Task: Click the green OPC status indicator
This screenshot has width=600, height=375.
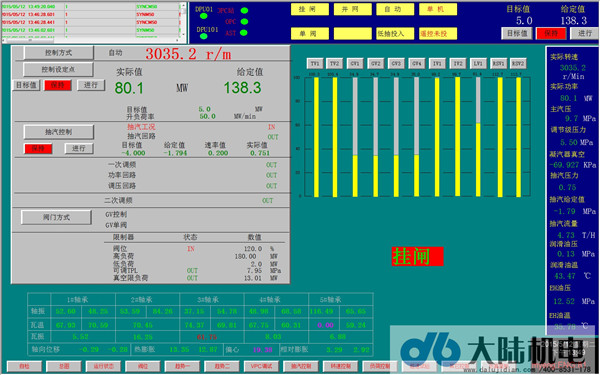Action: pyautogui.click(x=244, y=22)
